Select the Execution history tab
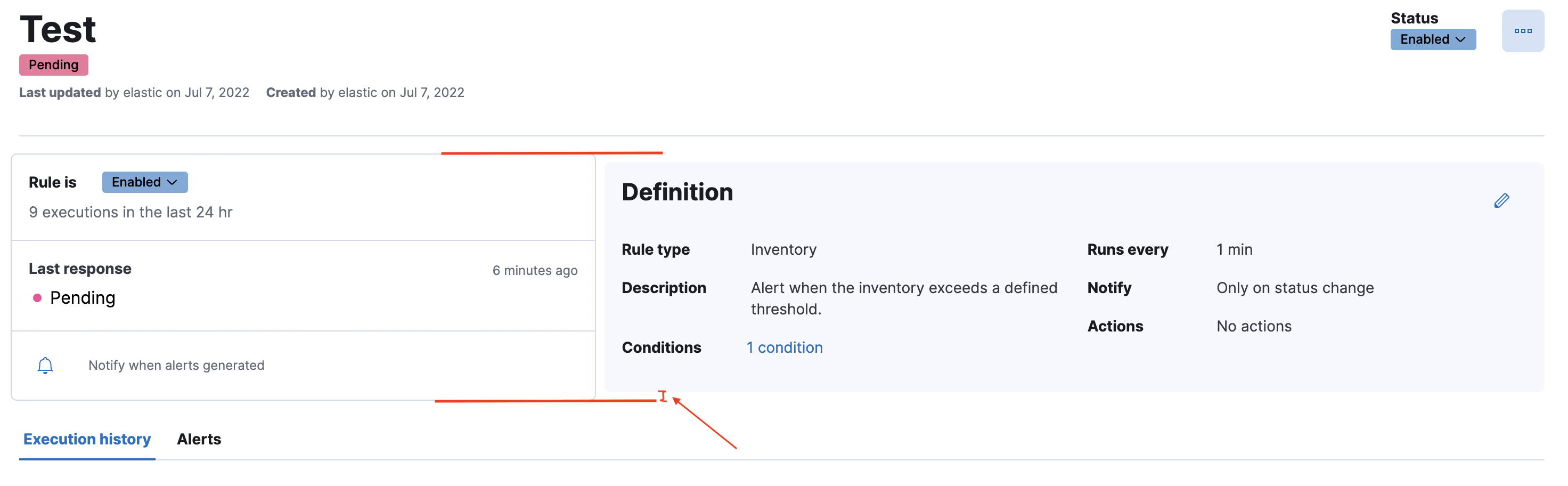1568x486 pixels. pos(86,439)
